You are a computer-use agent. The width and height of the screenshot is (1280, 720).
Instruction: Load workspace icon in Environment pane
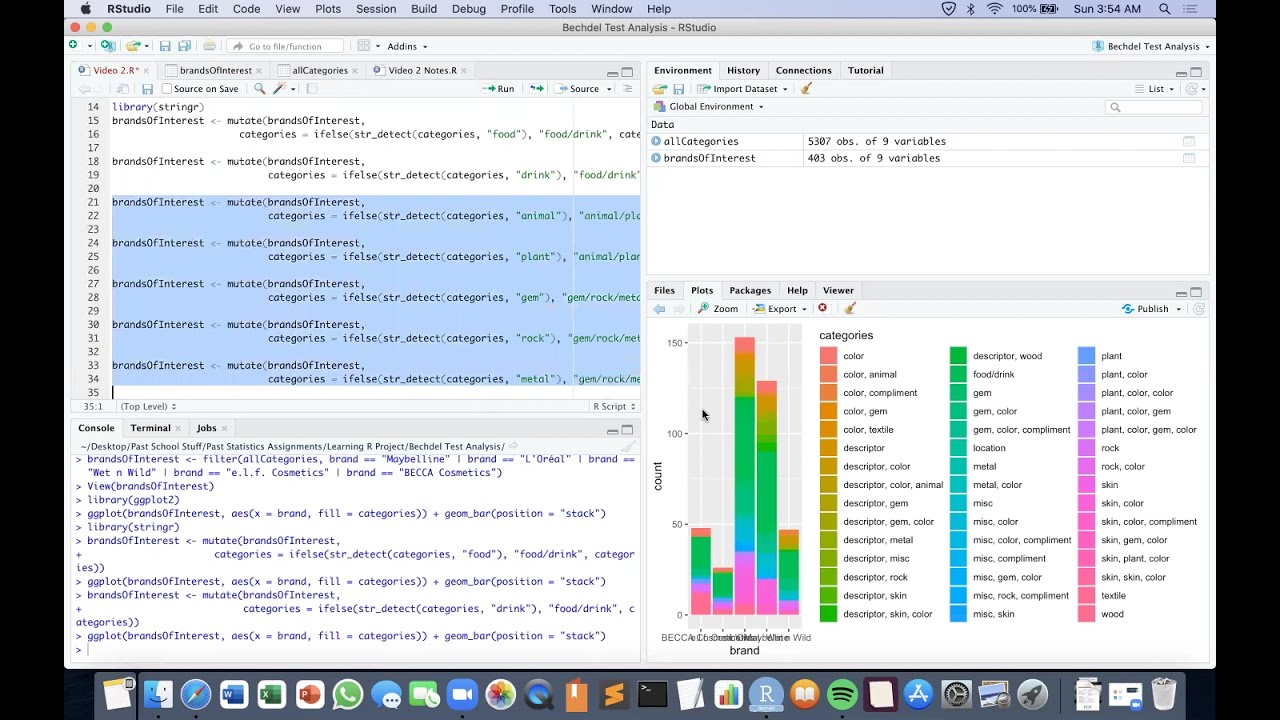[660, 89]
